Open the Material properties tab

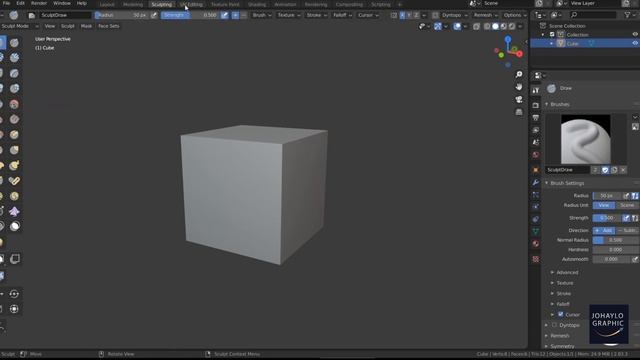coord(536,244)
